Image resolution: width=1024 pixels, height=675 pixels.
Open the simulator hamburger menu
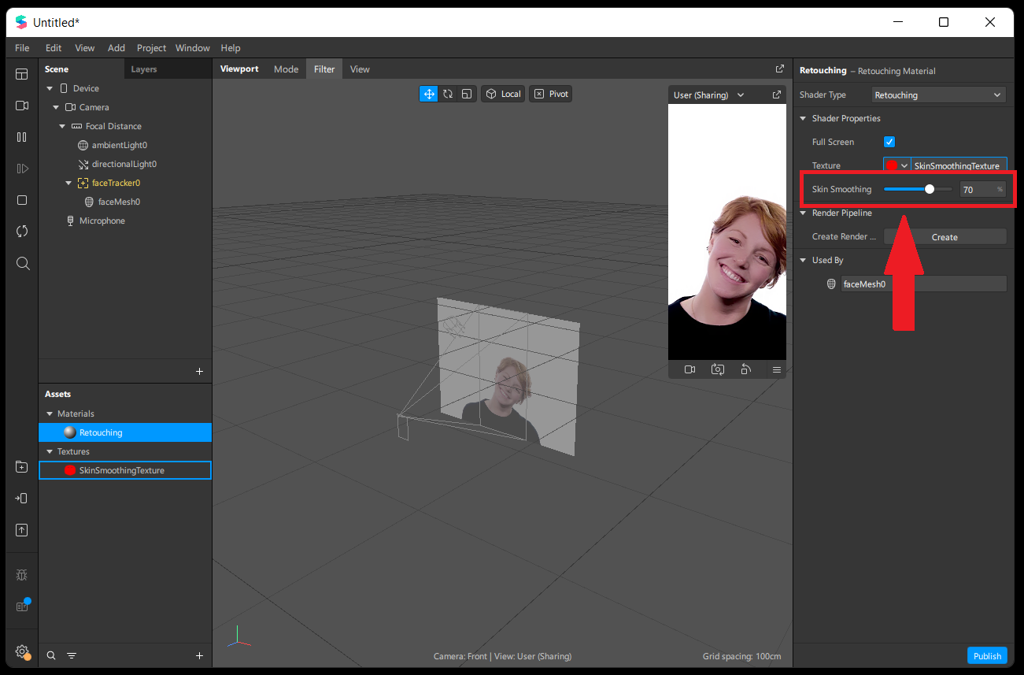776,369
